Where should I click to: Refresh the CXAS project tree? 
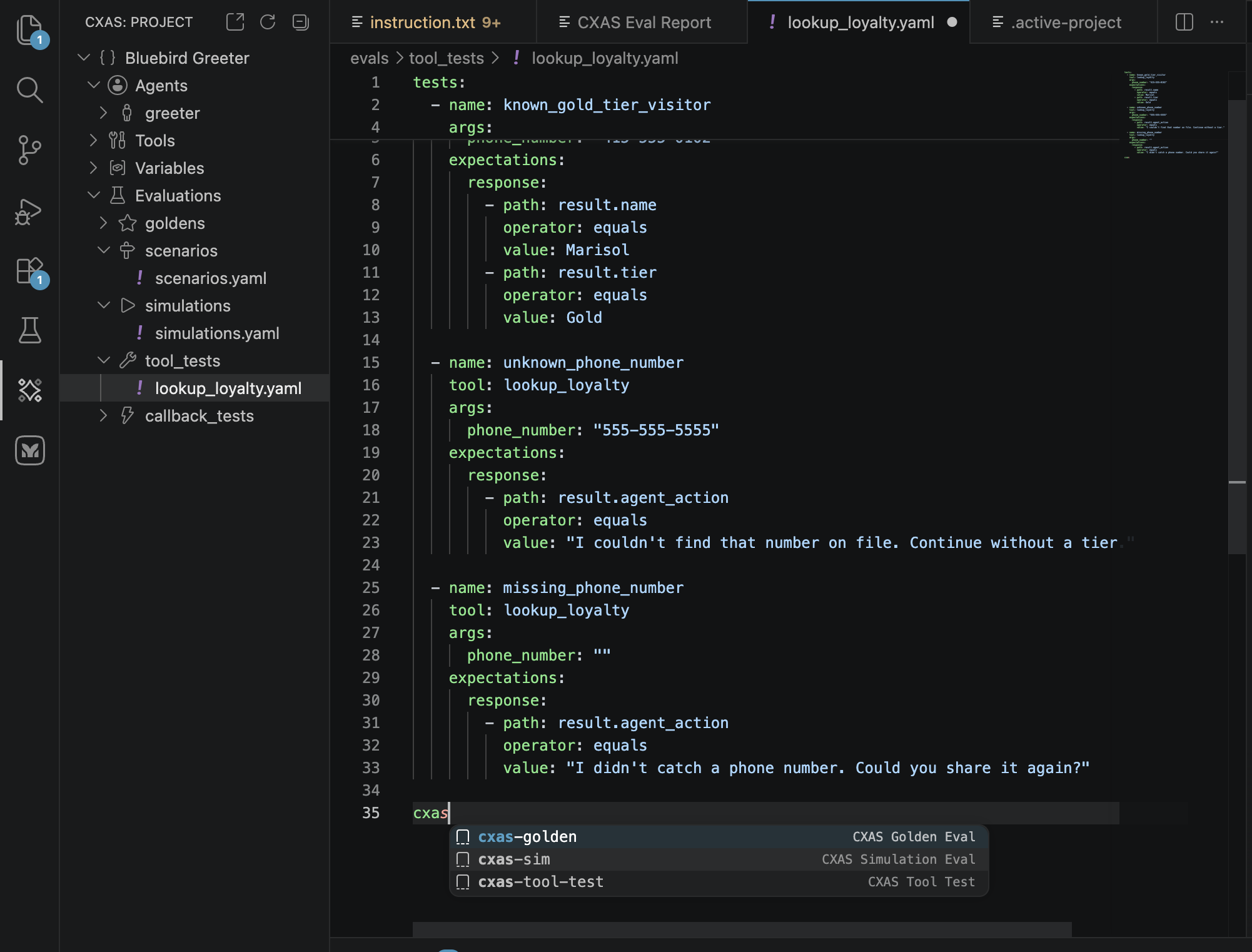(x=268, y=22)
